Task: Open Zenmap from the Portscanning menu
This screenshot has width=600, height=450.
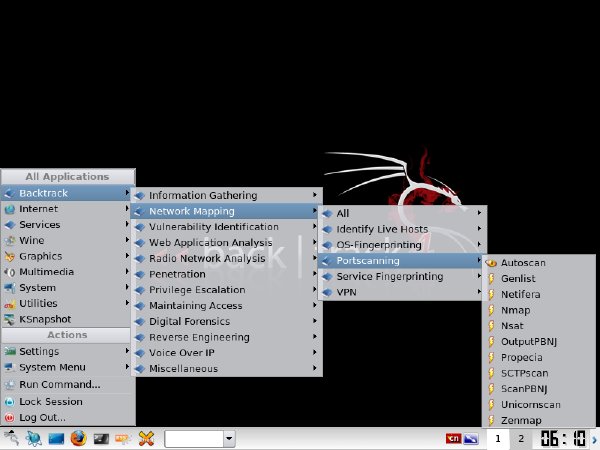Action: (539, 420)
